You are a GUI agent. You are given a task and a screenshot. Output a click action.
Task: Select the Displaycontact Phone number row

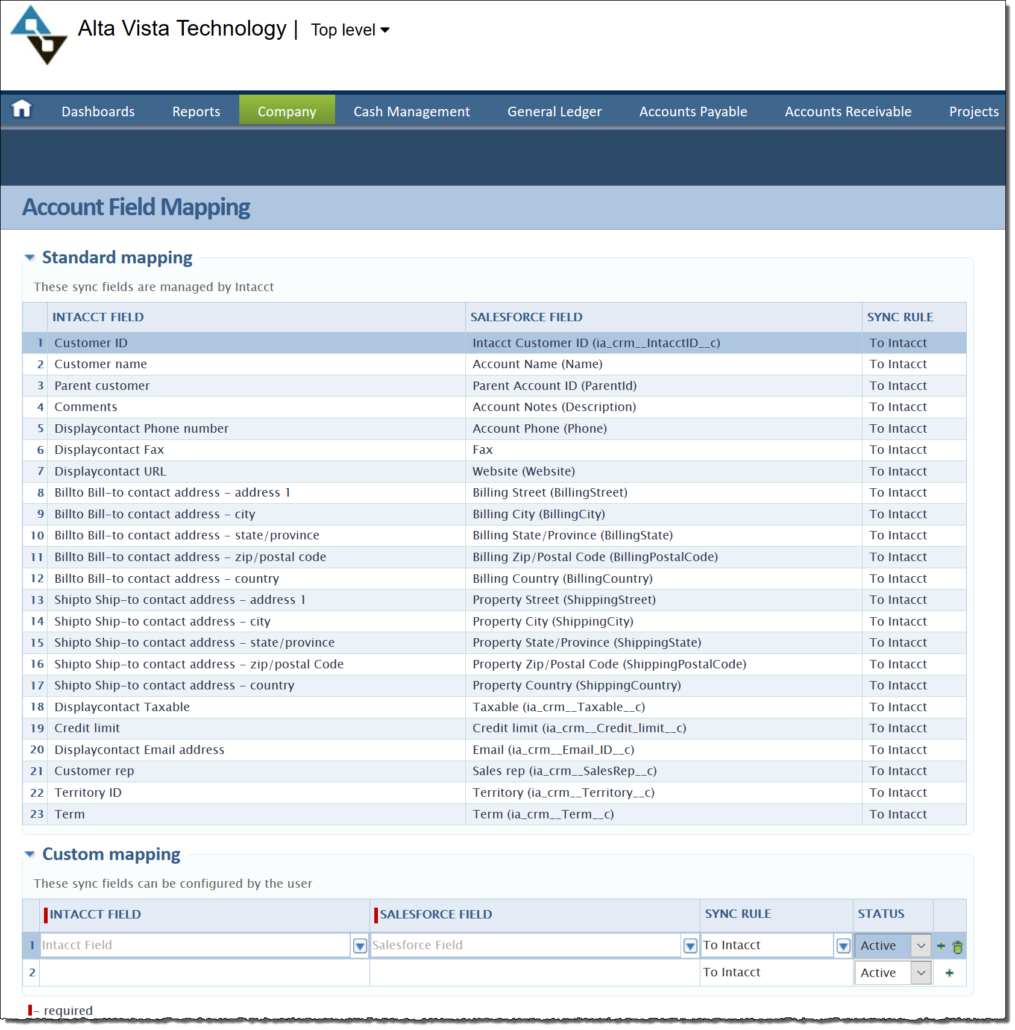pyautogui.click(x=494, y=428)
